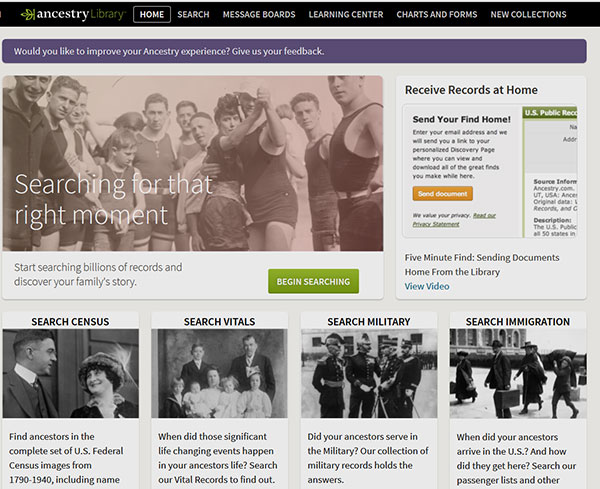Click 'Five Minute Find: Sending Documents' text
The height and width of the screenshot is (489, 600).
coord(482,264)
